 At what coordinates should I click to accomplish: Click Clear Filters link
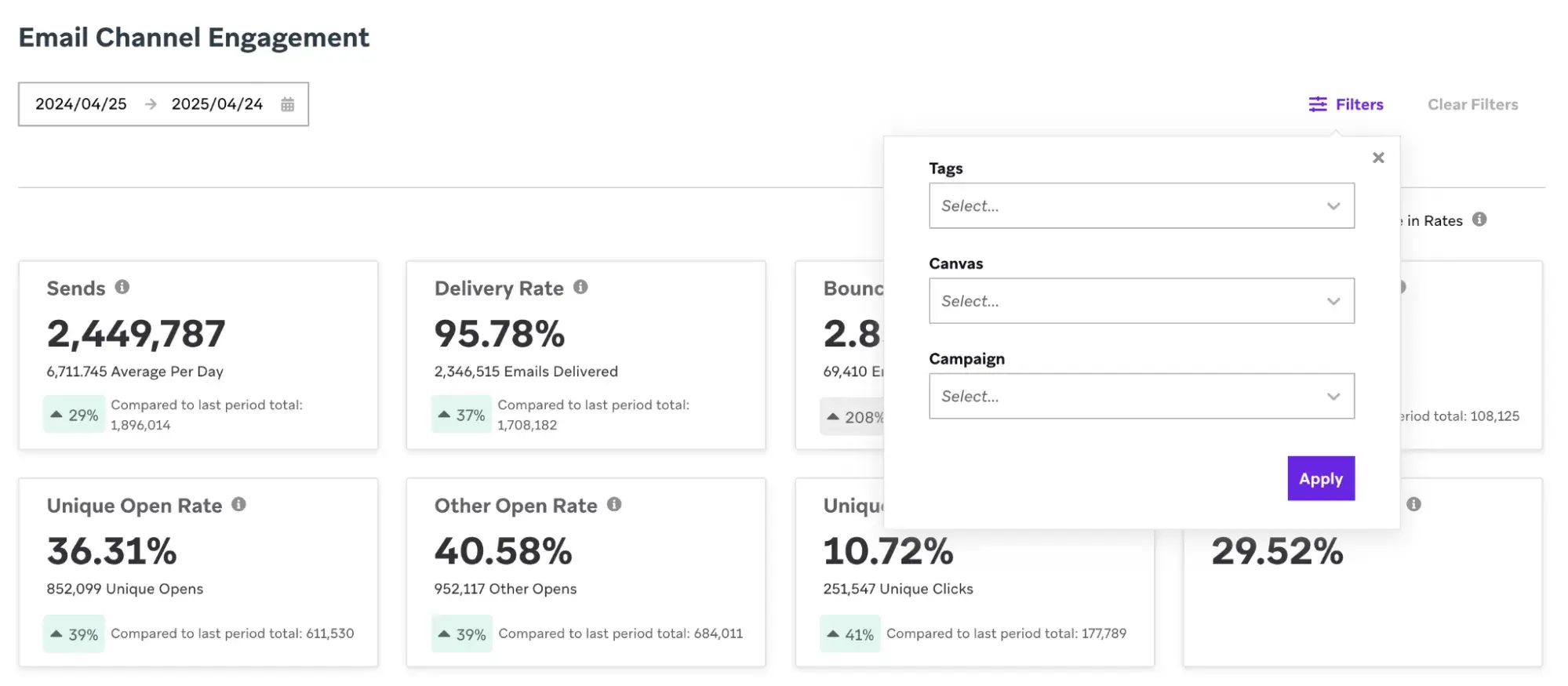1472,104
